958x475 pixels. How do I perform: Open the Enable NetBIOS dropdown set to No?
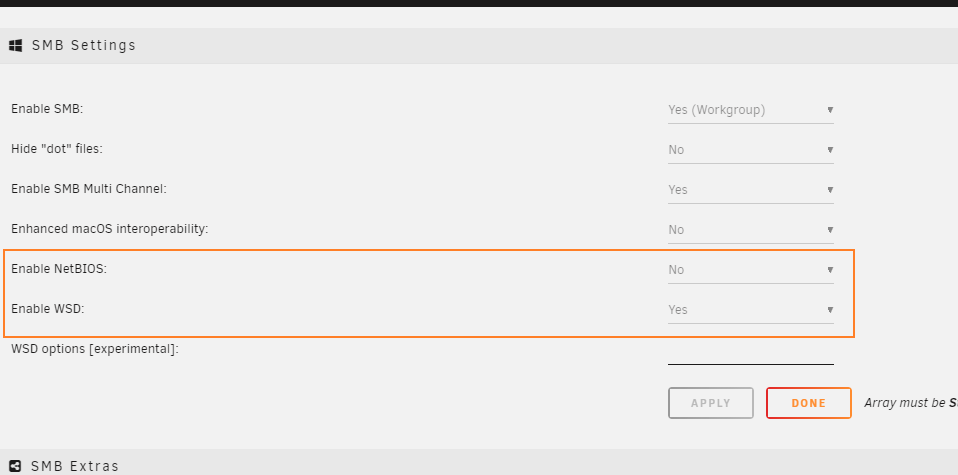[x=750, y=270]
